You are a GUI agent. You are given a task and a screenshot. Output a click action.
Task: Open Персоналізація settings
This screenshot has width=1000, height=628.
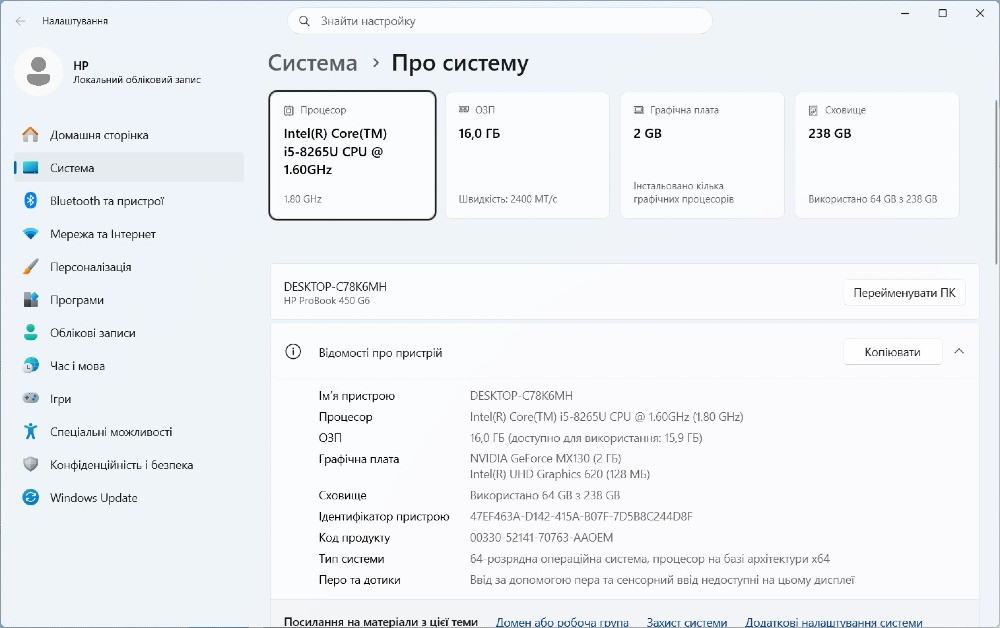pyautogui.click(x=129, y=267)
